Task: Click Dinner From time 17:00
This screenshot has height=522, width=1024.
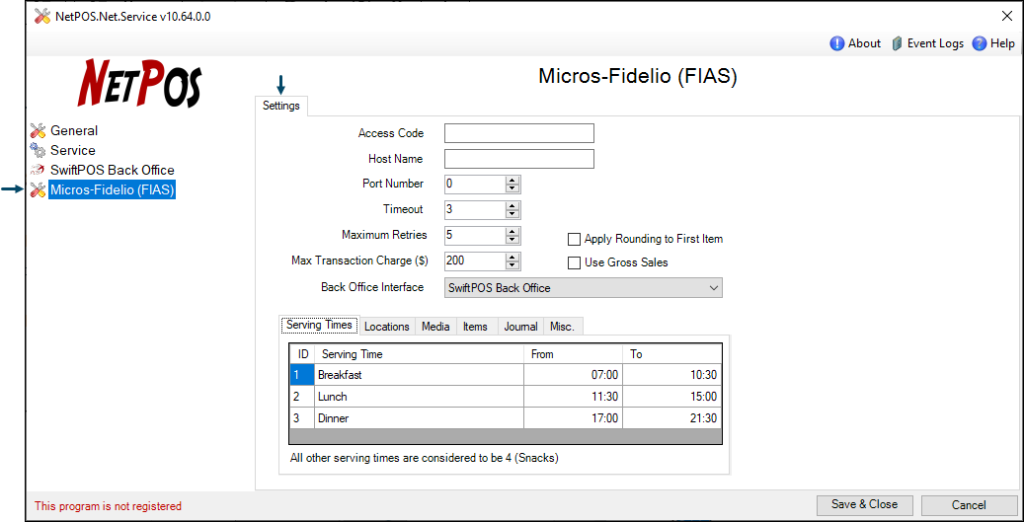Action: (x=573, y=418)
